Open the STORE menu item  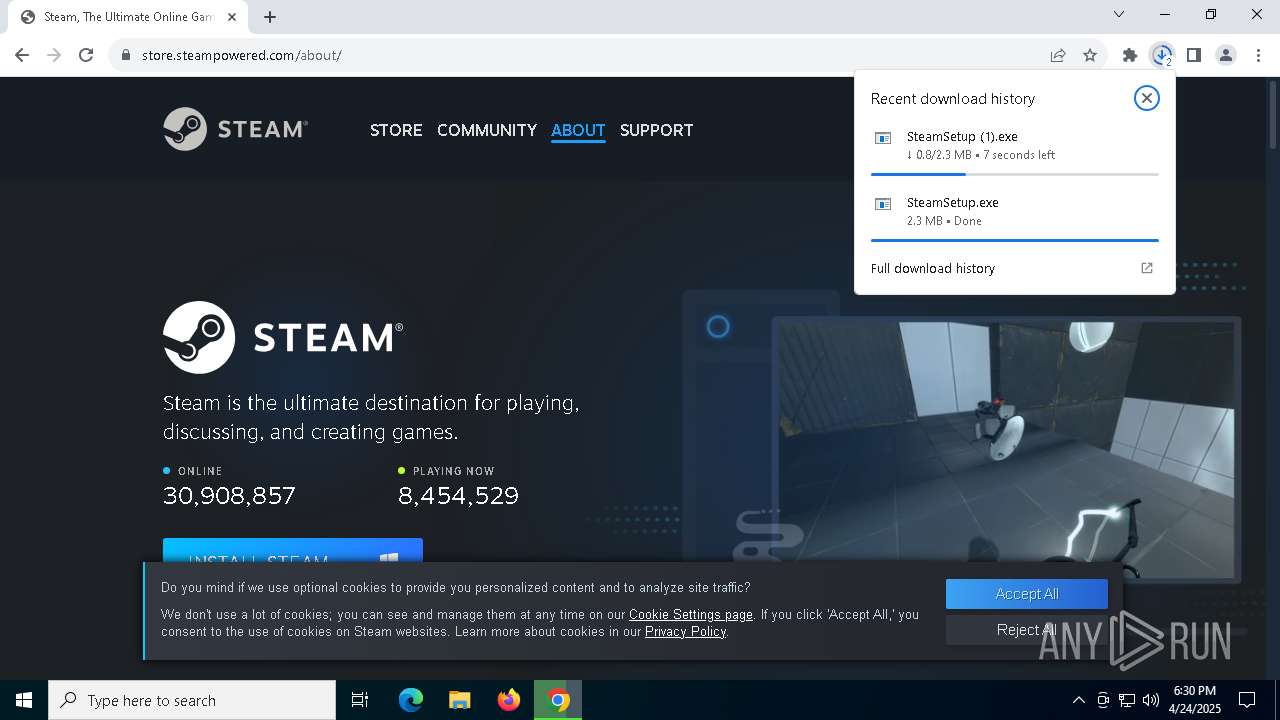coord(396,130)
